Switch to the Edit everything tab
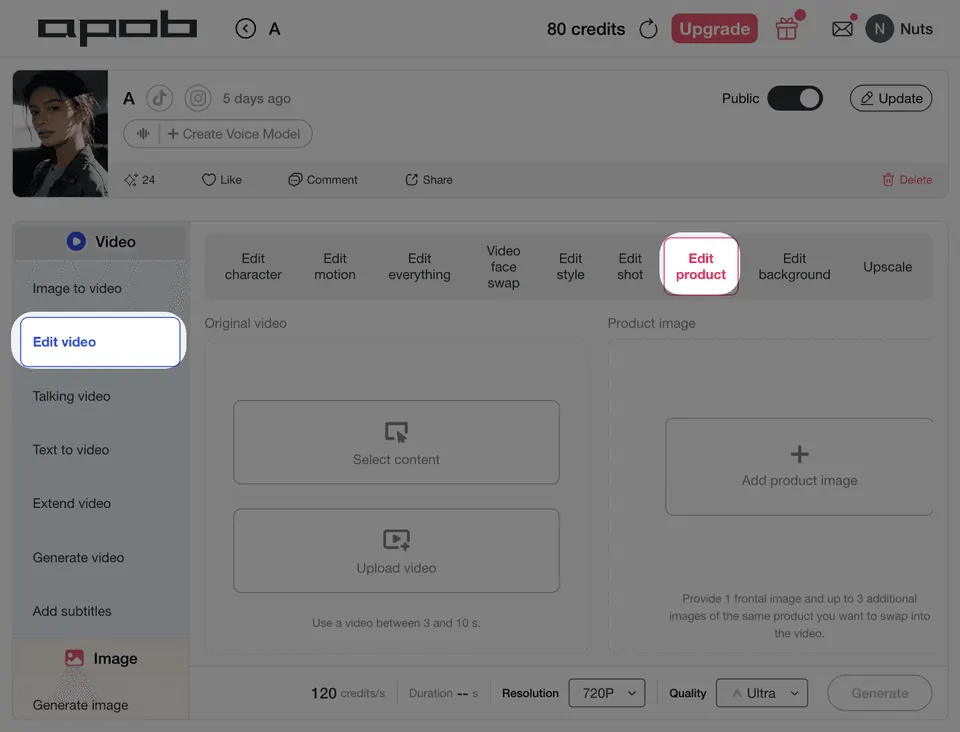 click(419, 266)
